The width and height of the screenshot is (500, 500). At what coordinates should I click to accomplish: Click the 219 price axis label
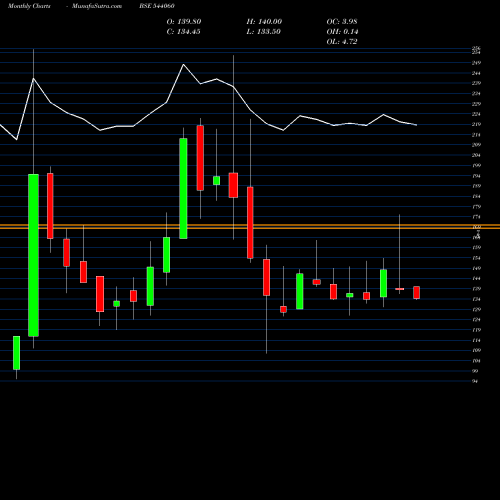pyautogui.click(x=476, y=124)
